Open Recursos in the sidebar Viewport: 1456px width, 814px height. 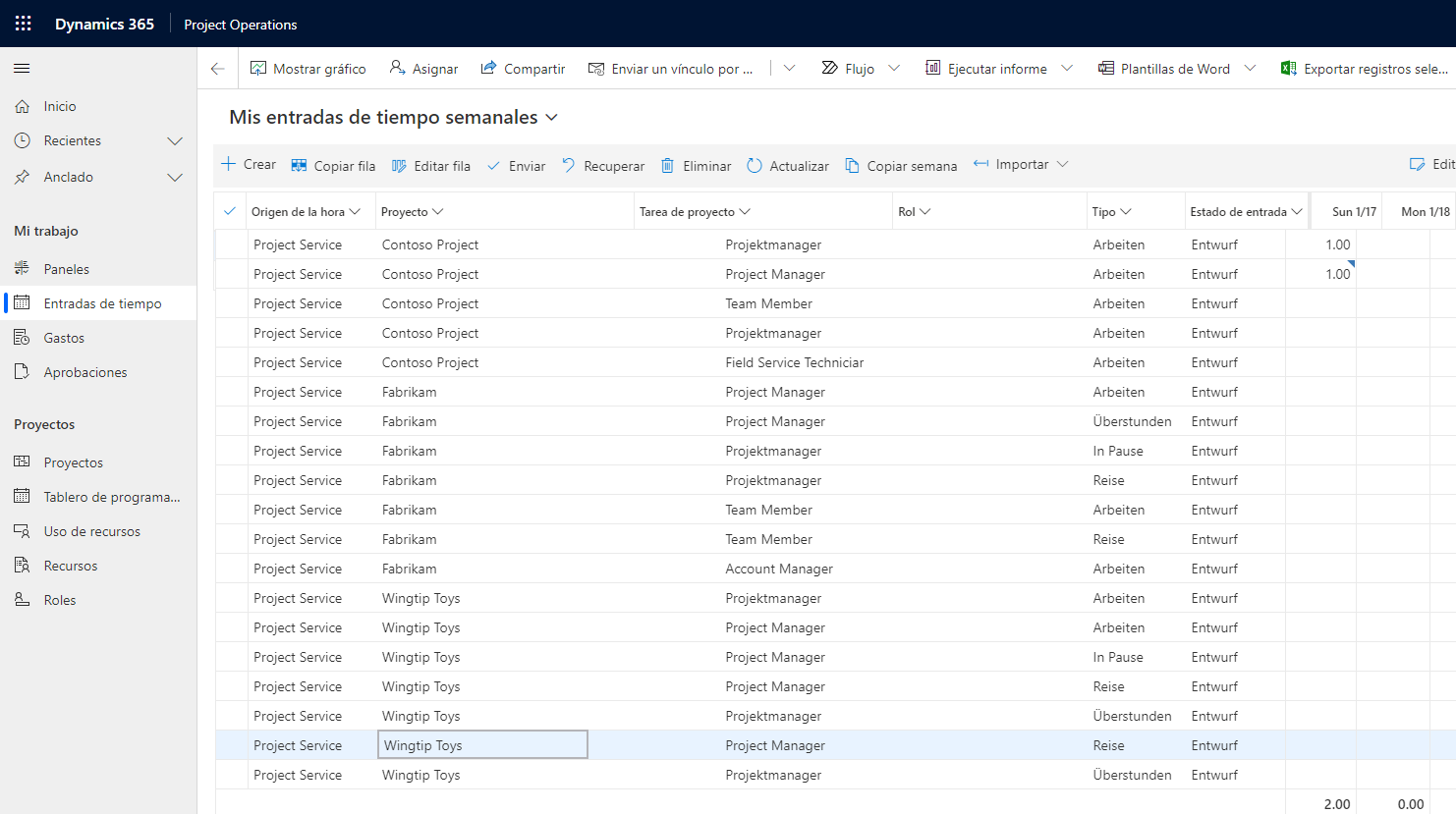tap(98, 566)
